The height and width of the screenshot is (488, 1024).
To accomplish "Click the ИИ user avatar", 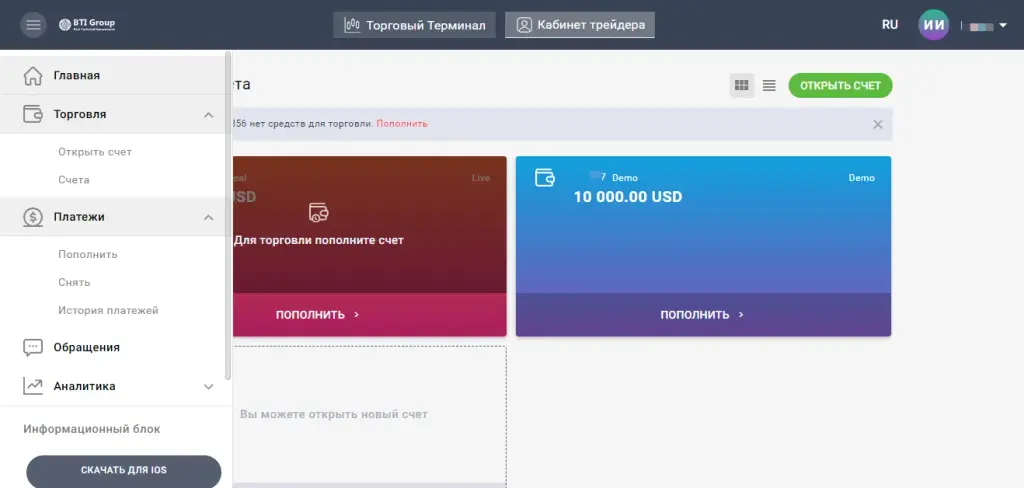I will [934, 25].
